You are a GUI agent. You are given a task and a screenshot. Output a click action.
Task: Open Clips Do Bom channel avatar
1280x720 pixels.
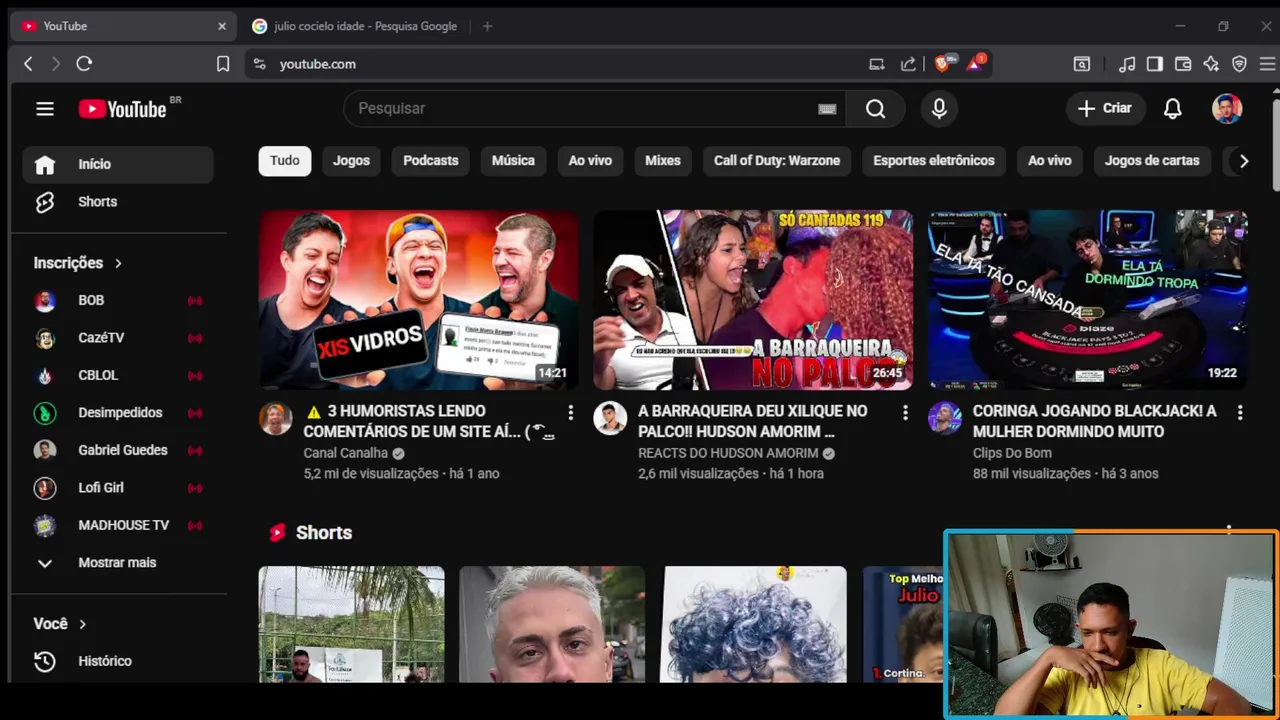[x=945, y=418]
